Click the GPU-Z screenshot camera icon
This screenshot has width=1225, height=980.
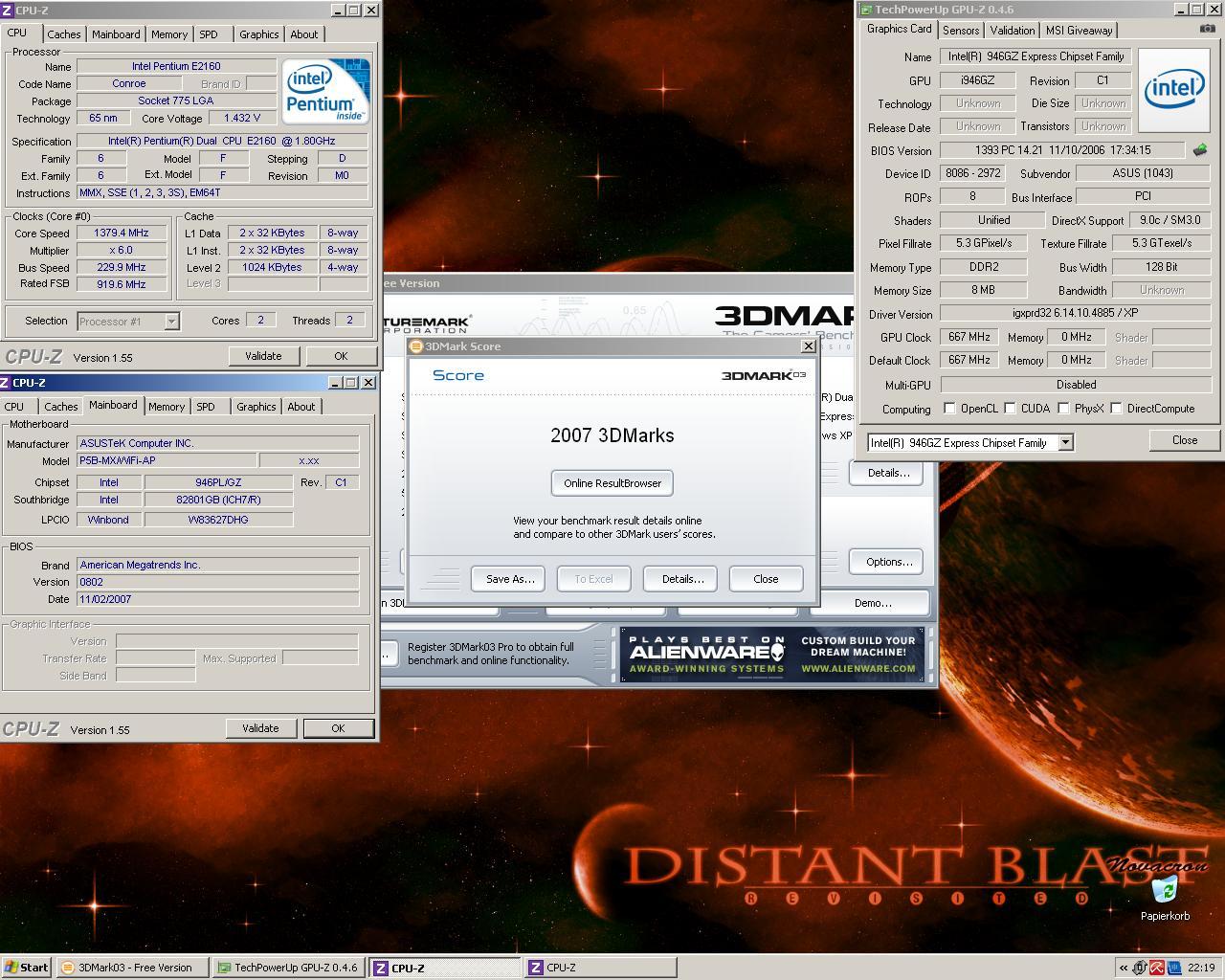tap(1207, 29)
